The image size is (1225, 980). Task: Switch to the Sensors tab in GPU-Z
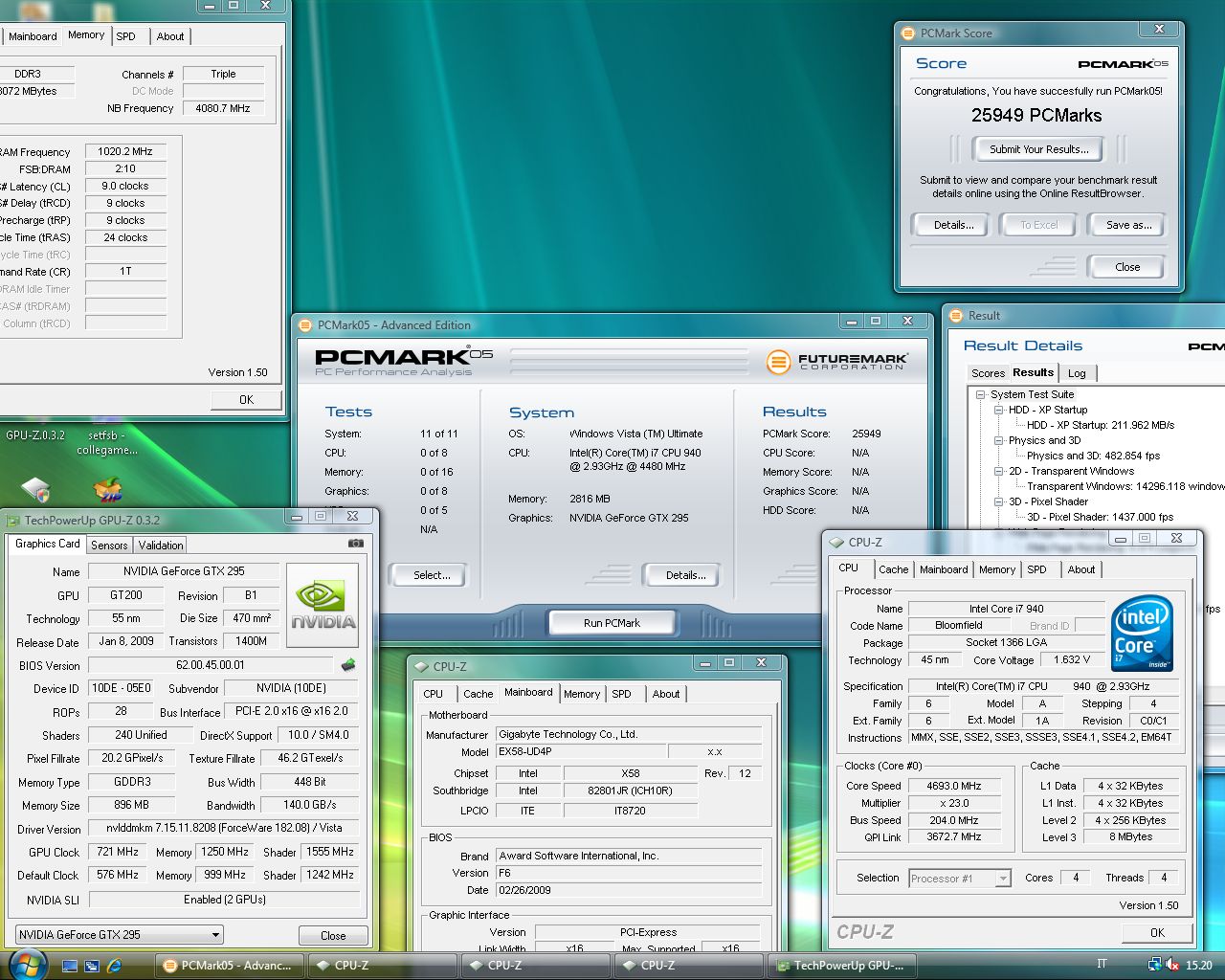tap(109, 545)
